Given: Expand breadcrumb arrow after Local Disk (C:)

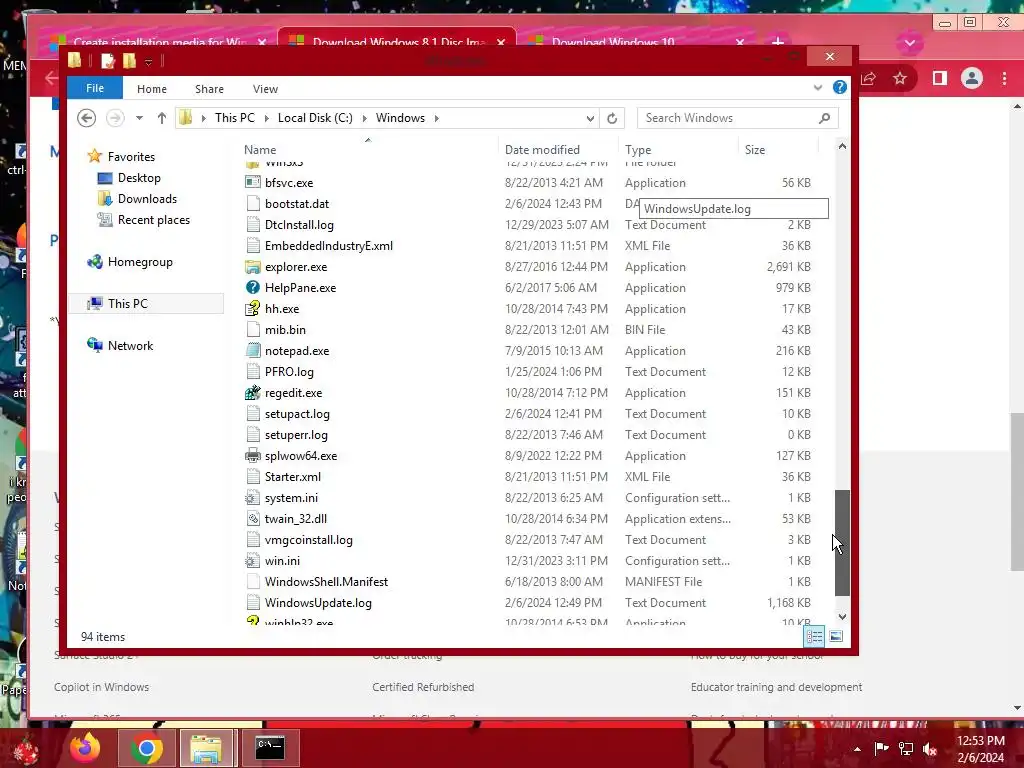Looking at the screenshot, I should (364, 118).
